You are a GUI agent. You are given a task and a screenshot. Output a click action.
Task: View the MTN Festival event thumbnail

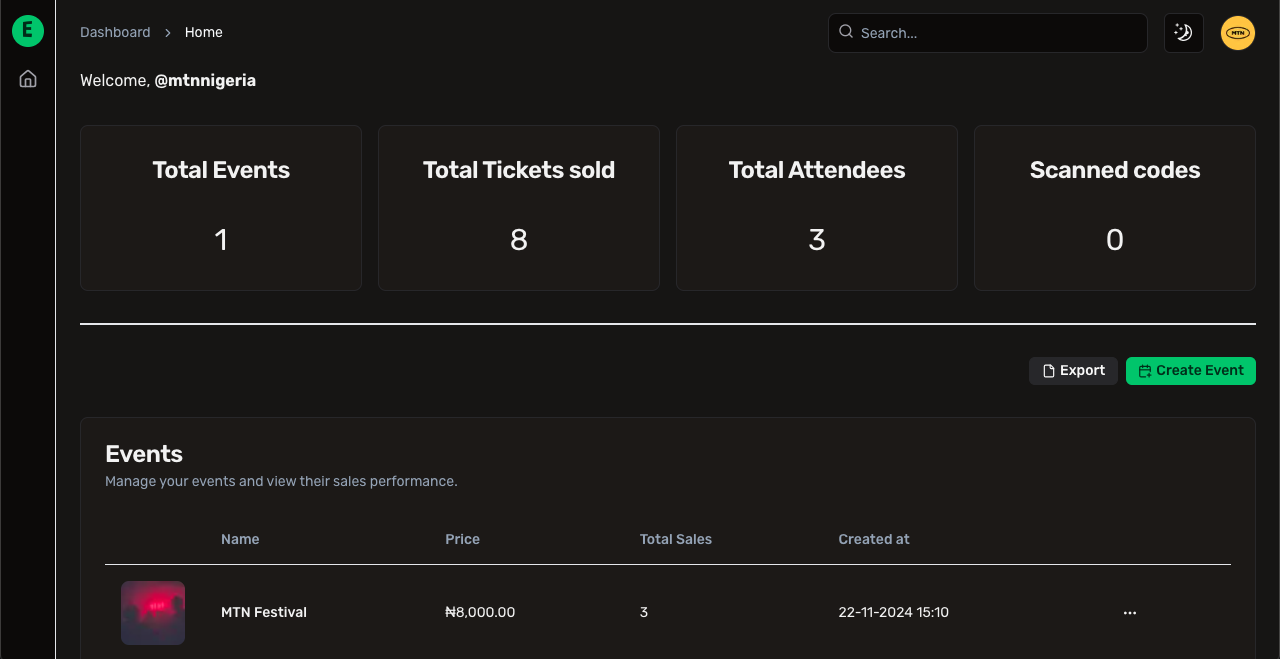(152, 612)
